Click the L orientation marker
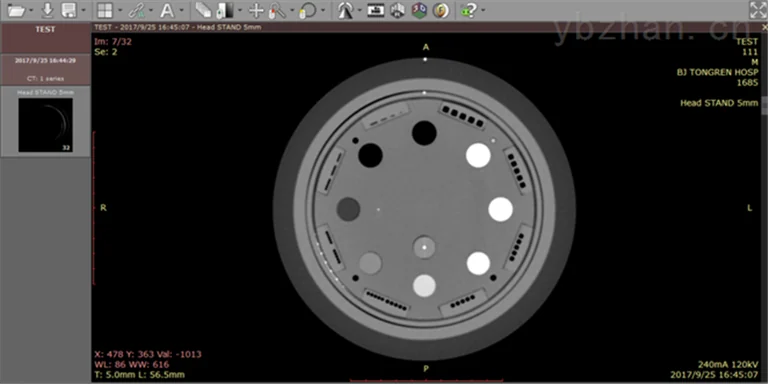 point(749,208)
